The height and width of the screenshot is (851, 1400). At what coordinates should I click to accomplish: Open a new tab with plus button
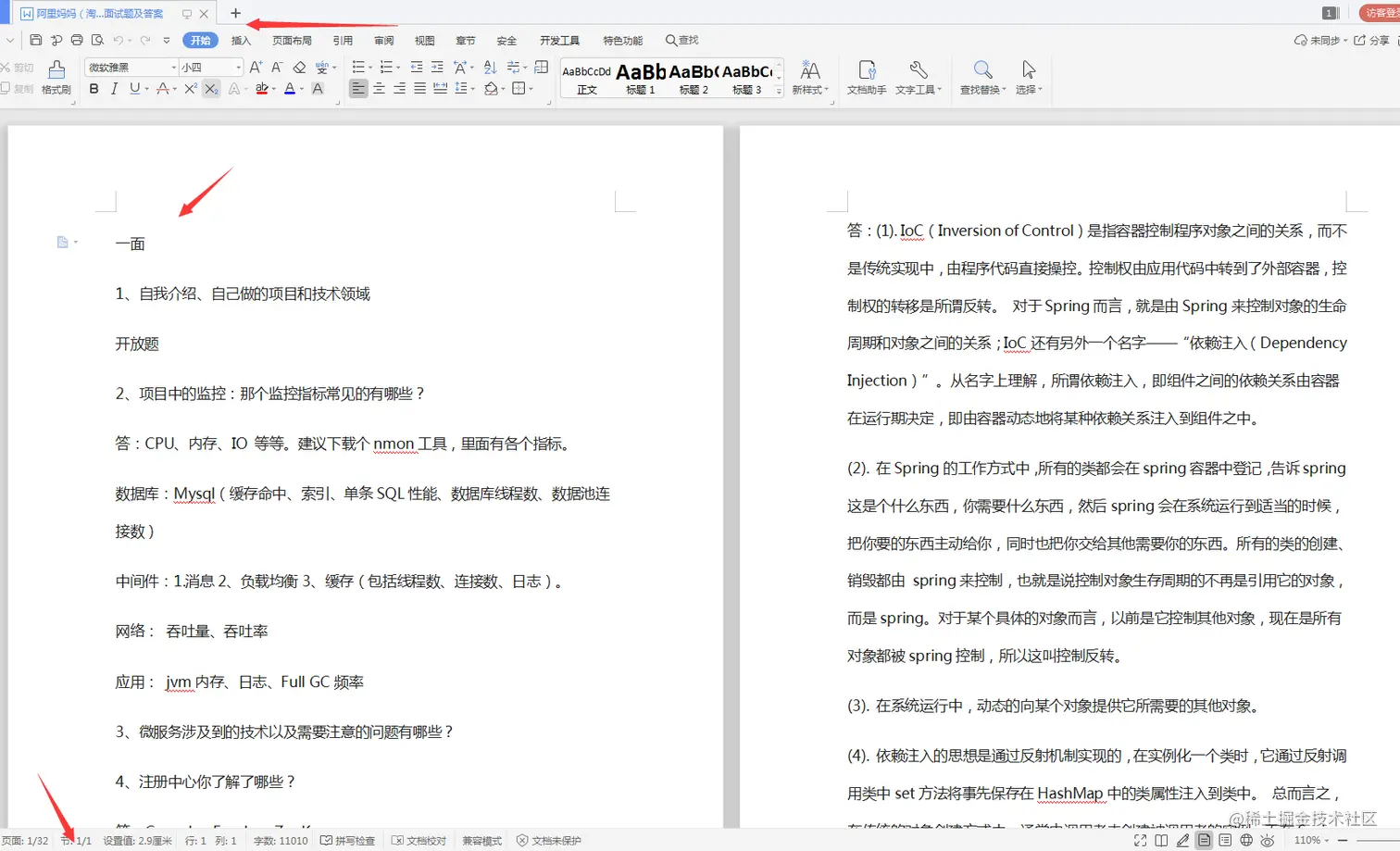235,13
